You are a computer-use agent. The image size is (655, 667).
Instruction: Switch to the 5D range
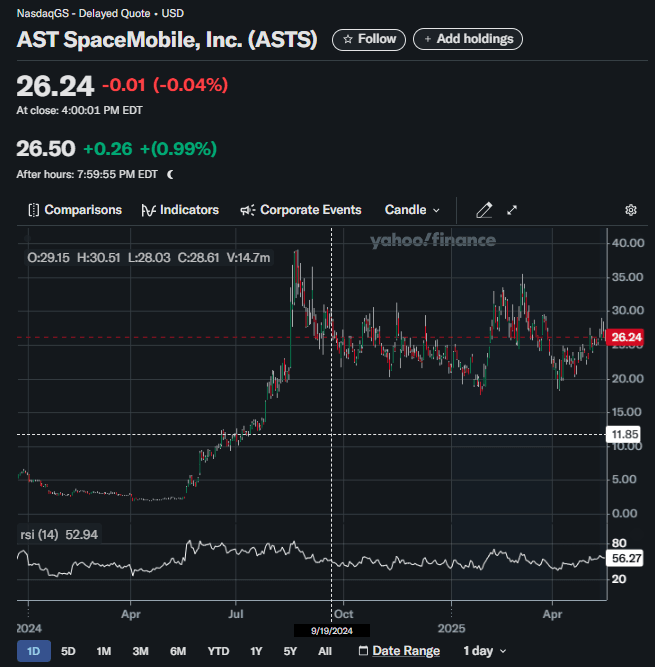[x=68, y=651]
